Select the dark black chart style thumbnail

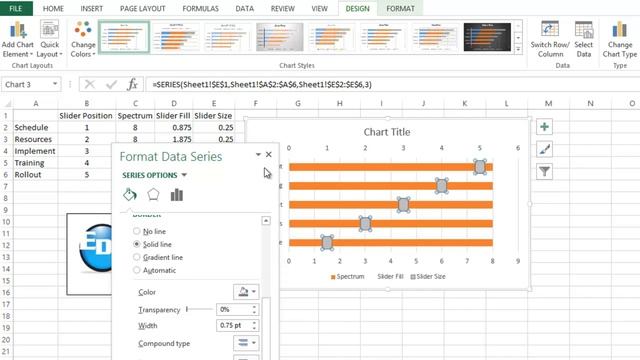(487, 37)
